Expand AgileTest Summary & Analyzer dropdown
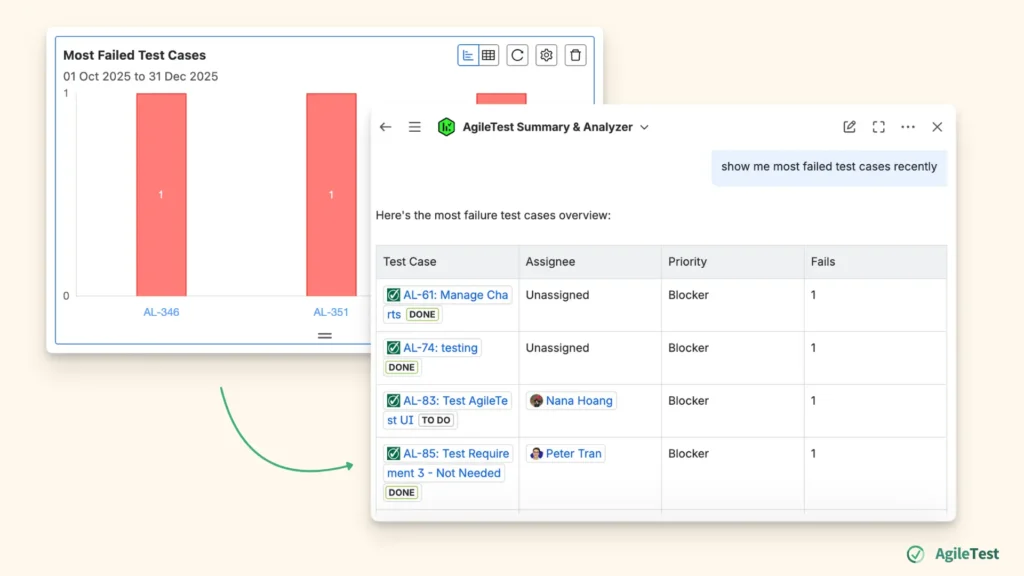The height and width of the screenshot is (576, 1024). tap(645, 127)
